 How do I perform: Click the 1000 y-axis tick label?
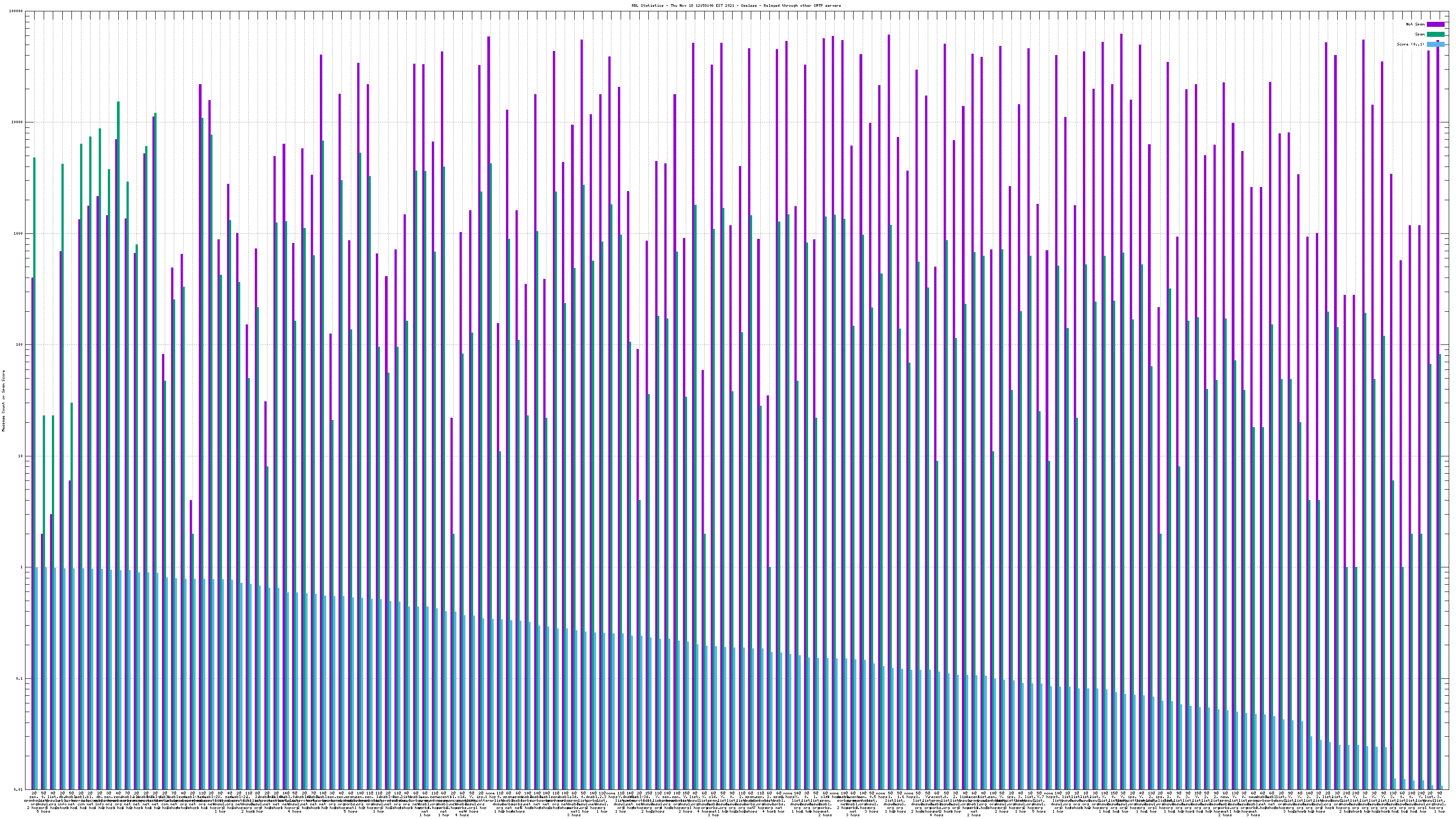[x=19, y=233]
